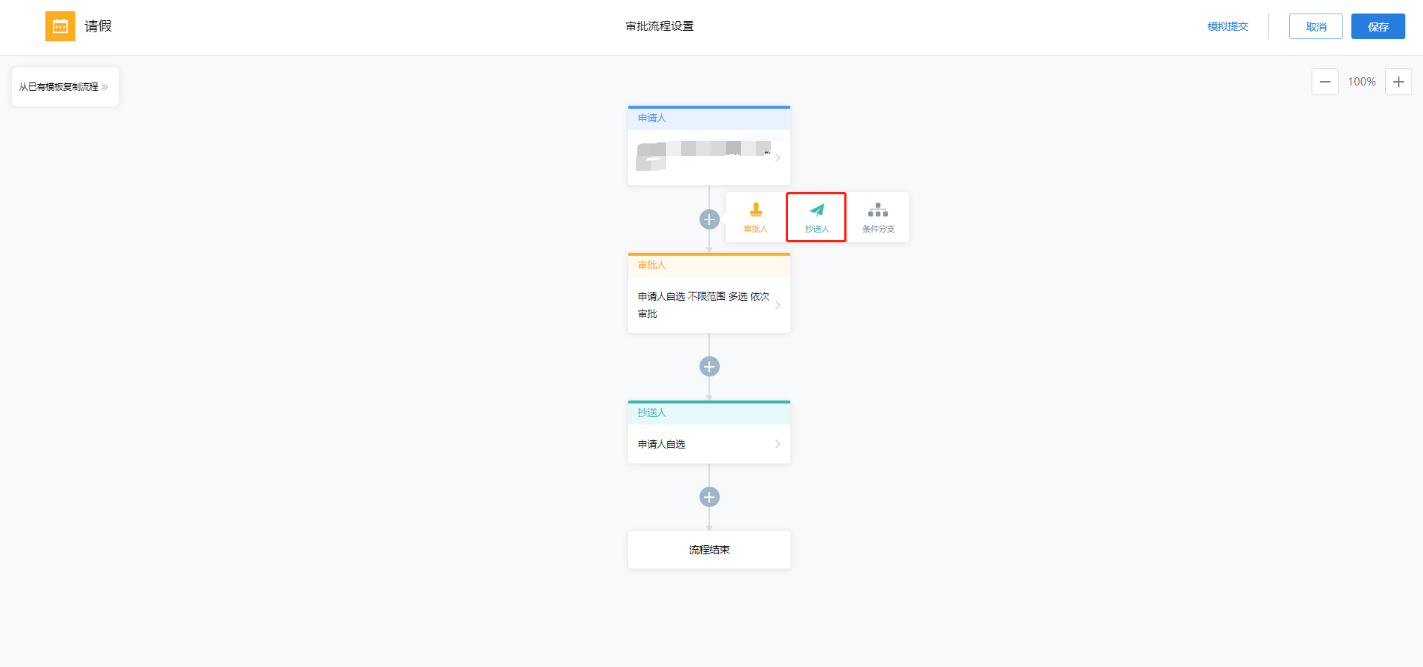Viewport: 1423px width, 667px height.
Task: Select the 抄送人 node header
Action: [709, 412]
